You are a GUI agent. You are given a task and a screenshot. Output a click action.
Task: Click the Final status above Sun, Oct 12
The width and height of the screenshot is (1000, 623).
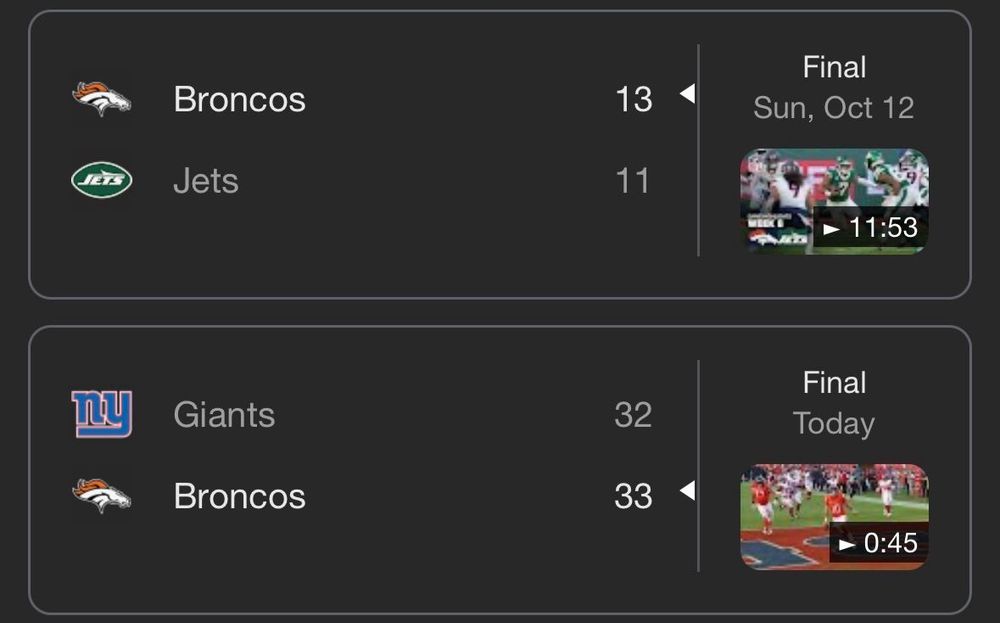834,67
